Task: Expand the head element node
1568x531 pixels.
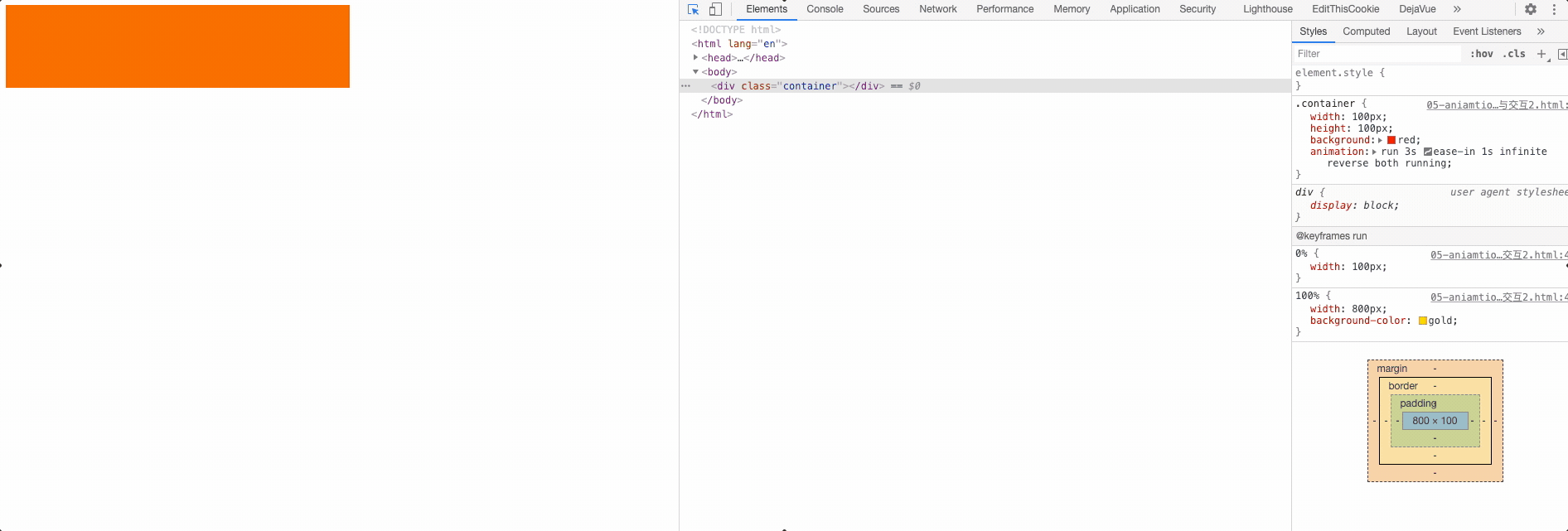Action: [x=695, y=57]
